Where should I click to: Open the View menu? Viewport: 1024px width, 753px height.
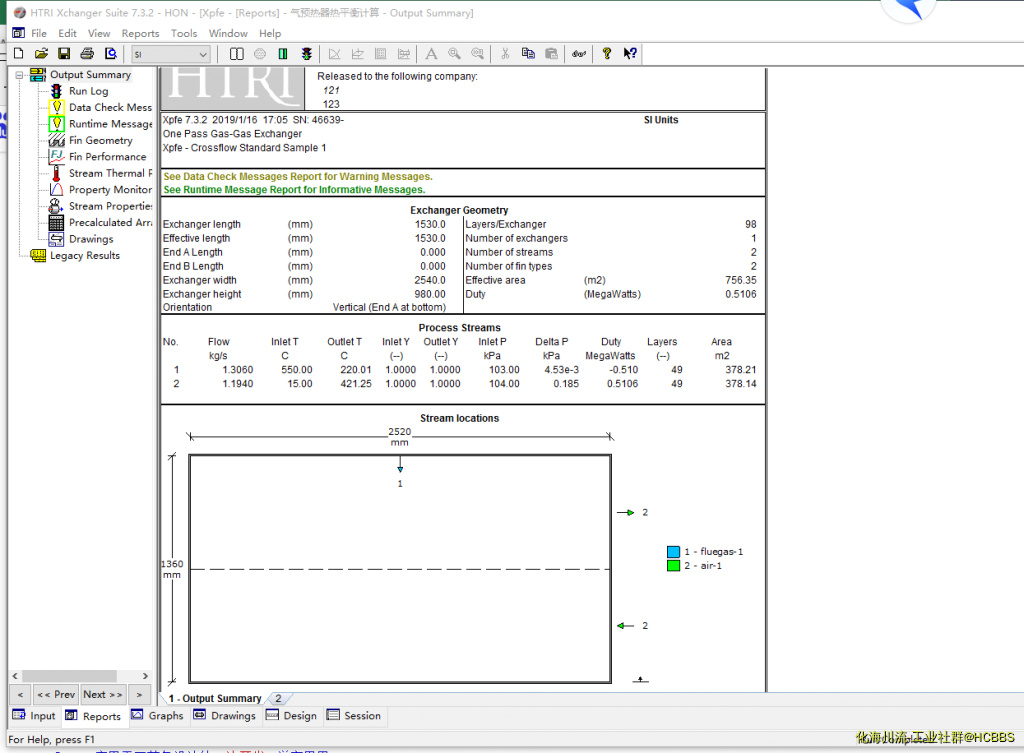pos(99,33)
